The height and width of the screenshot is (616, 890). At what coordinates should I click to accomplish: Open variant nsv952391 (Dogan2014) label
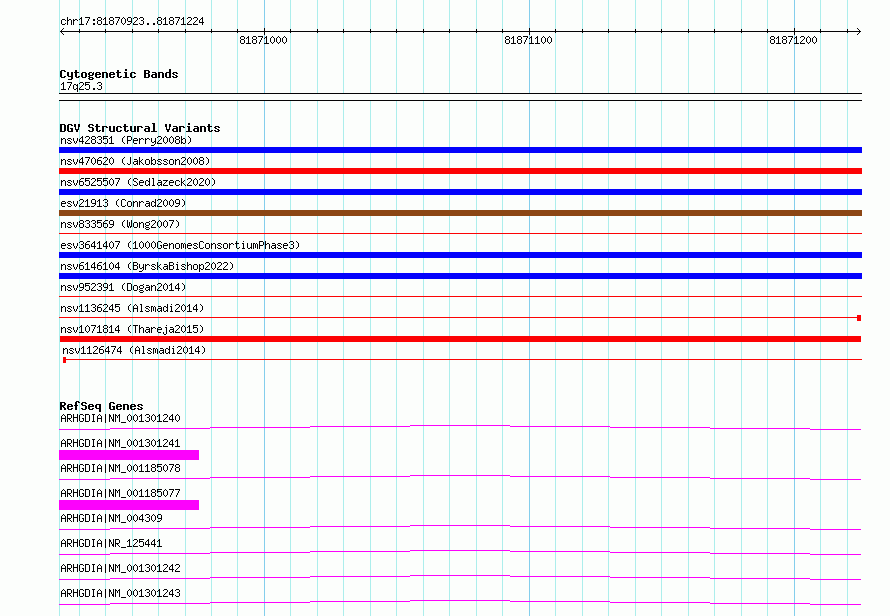[x=123, y=287]
